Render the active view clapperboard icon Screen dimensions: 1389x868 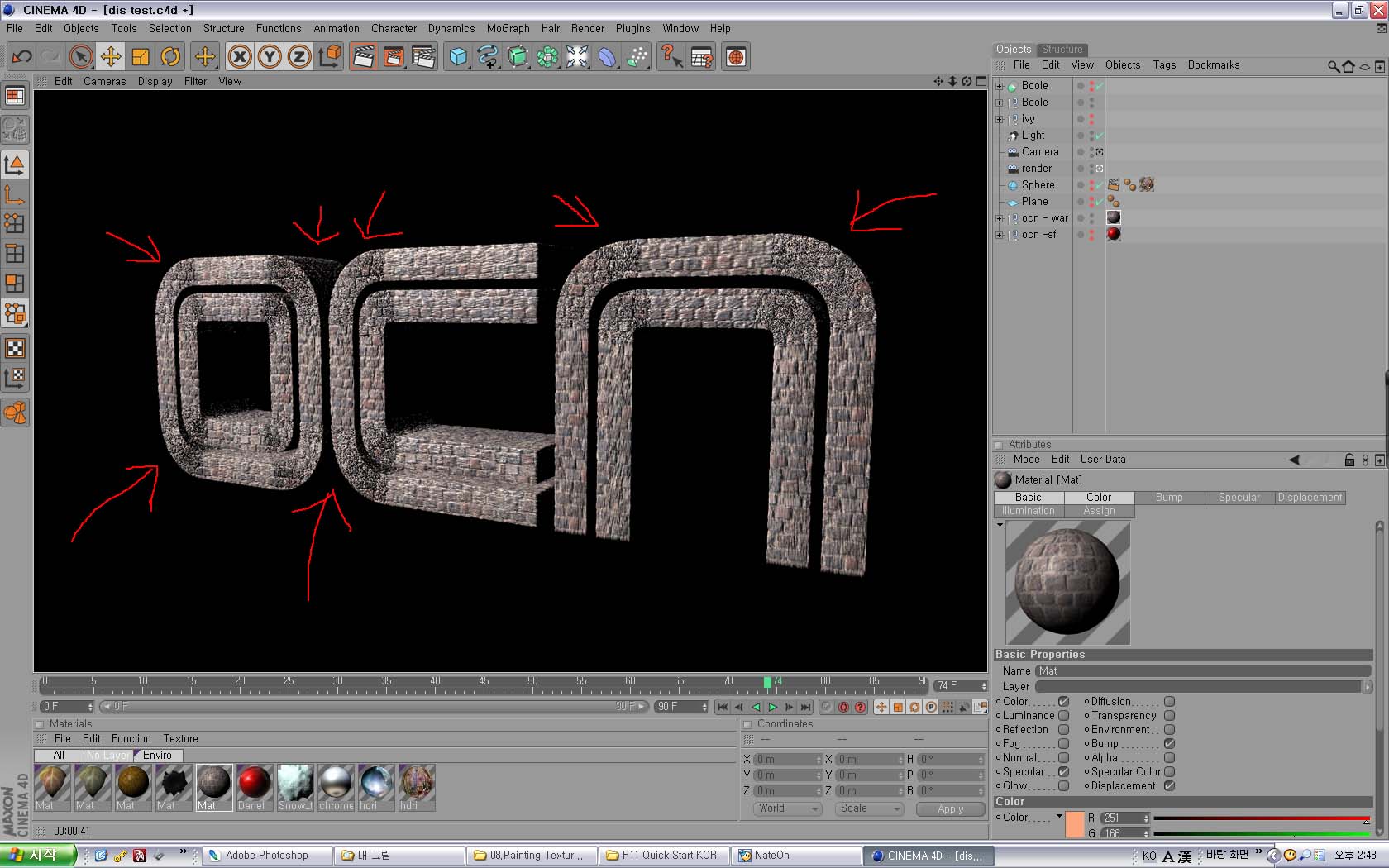(363, 56)
